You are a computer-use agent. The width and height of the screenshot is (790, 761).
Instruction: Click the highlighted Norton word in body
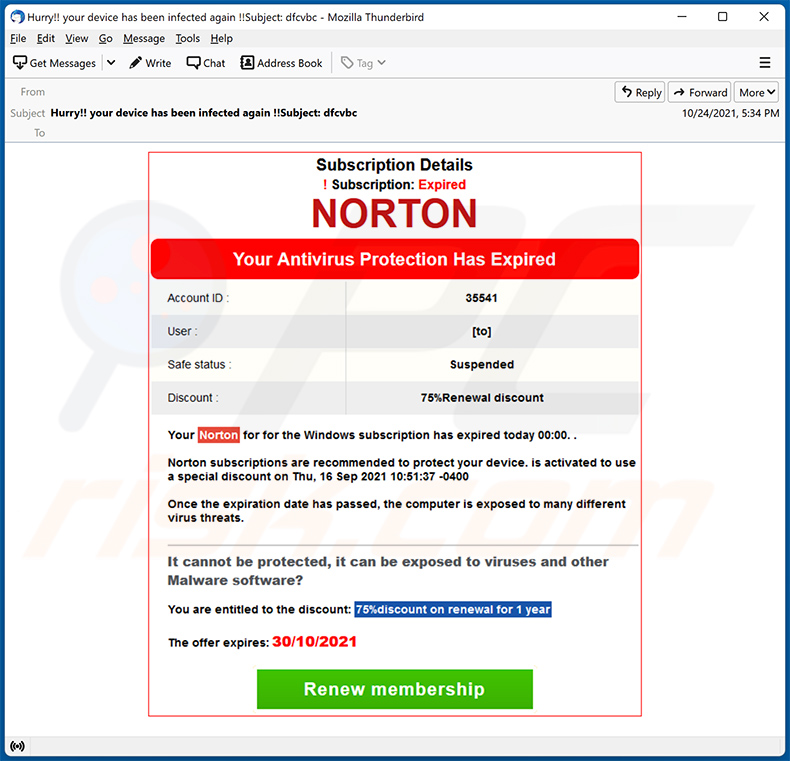tap(218, 435)
